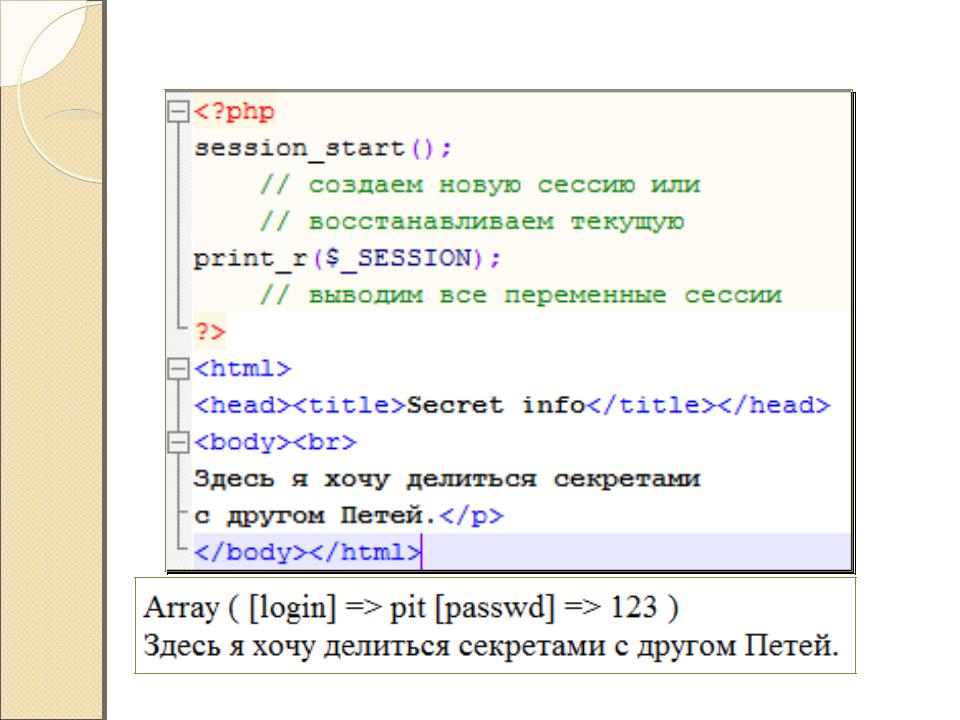Click the line 'Здесь я хочу делиться секретами'
Image resolution: width=960 pixels, height=720 pixels.
(447, 479)
